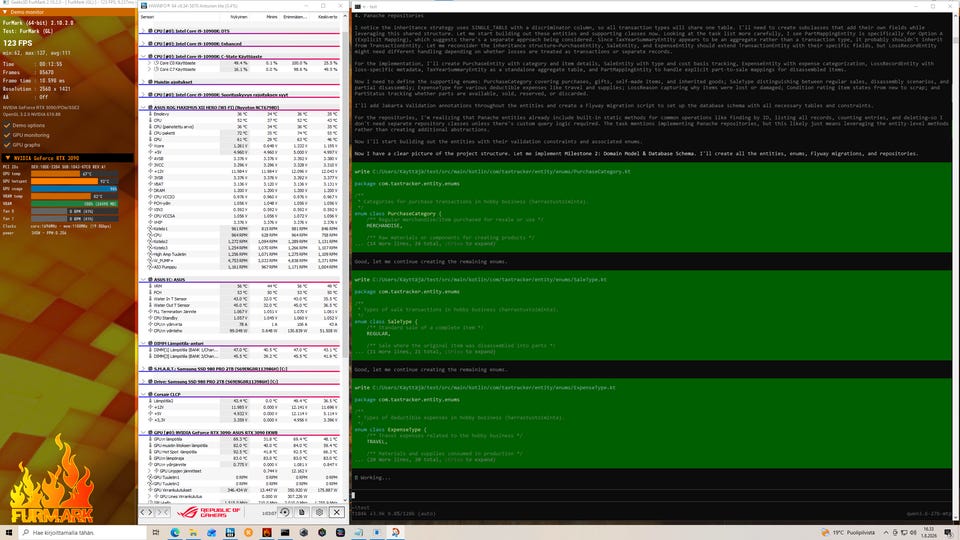960x540 pixels.
Task: Toggle FurMark Demo options checkbox
Action: coord(7,126)
